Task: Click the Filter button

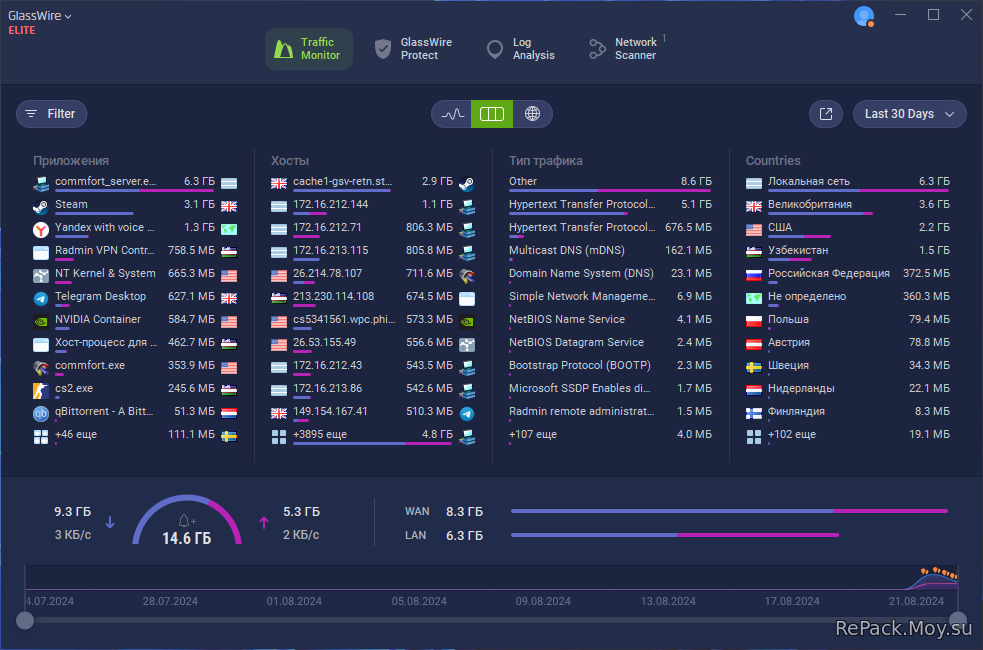Action: (51, 114)
